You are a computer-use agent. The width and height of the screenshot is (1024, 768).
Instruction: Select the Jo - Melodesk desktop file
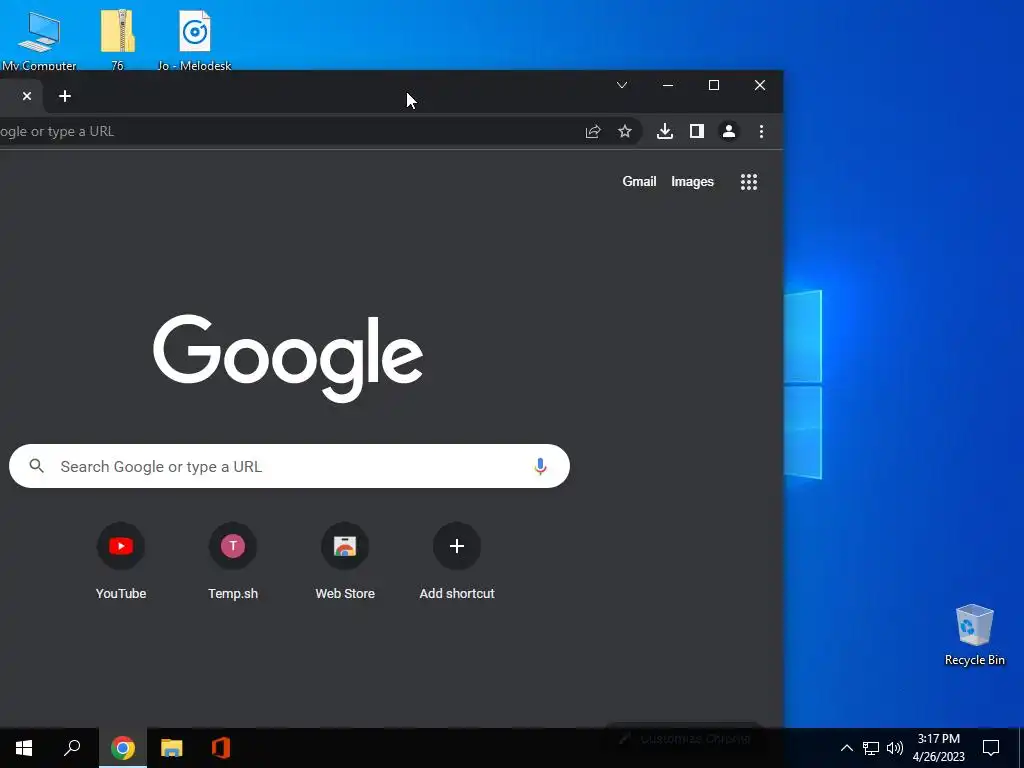(x=195, y=39)
